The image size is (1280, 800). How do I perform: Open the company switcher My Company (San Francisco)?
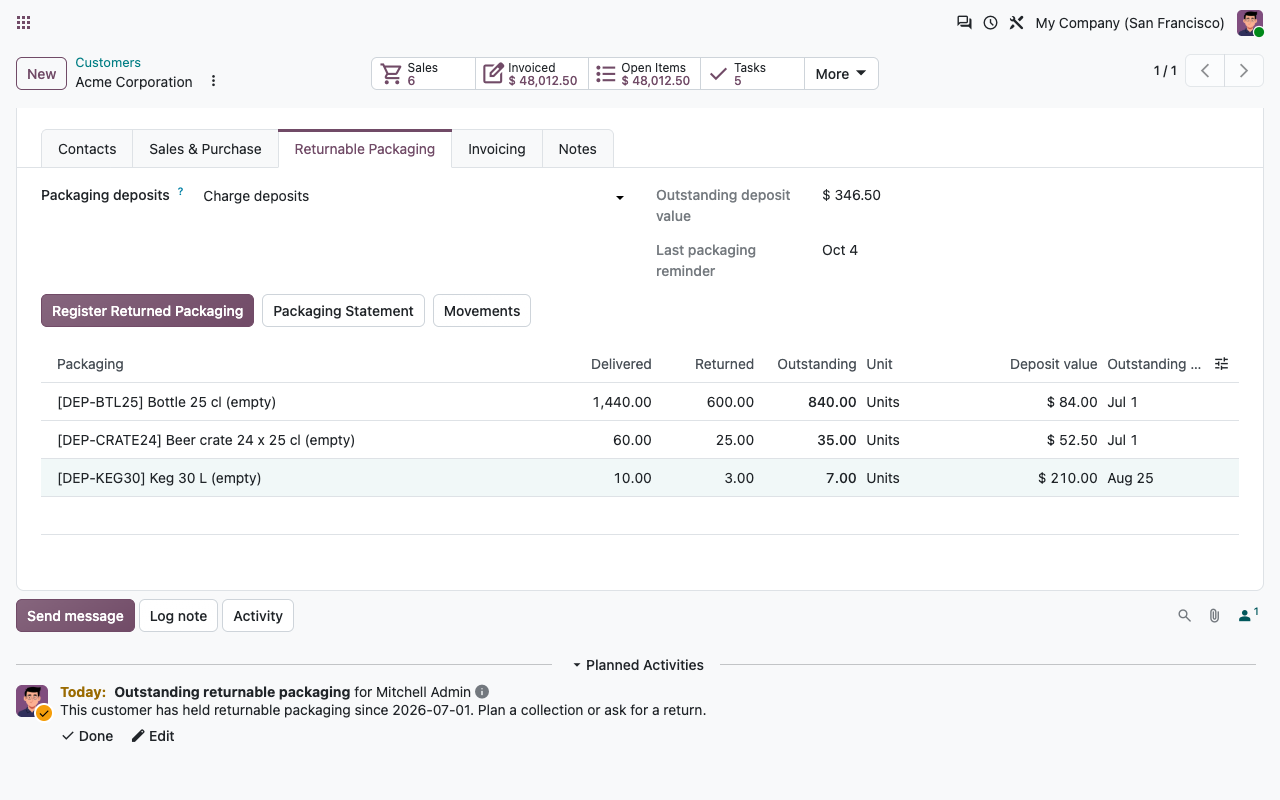pos(1130,23)
